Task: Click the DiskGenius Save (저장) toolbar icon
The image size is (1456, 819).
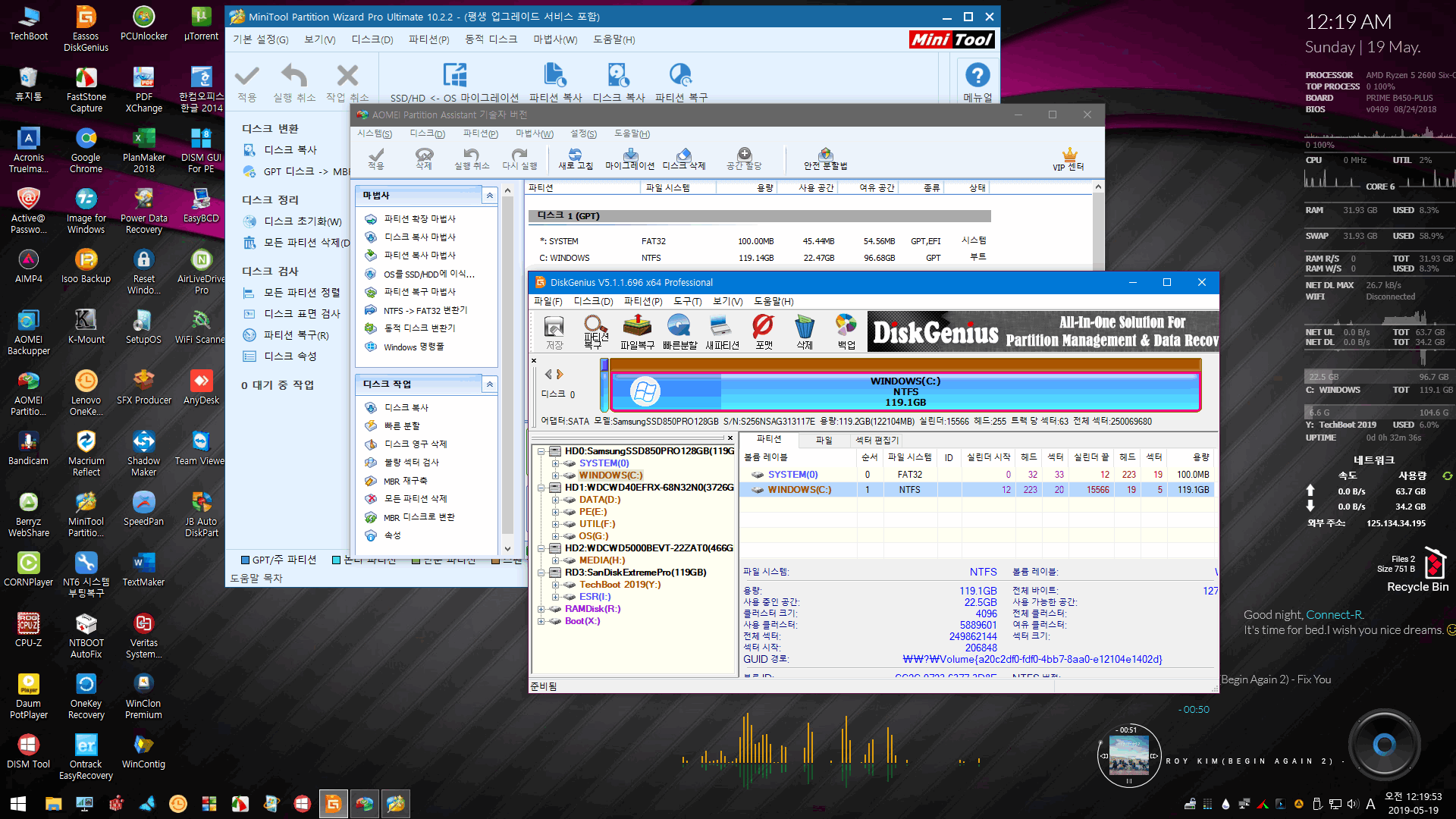Action: pyautogui.click(x=554, y=332)
